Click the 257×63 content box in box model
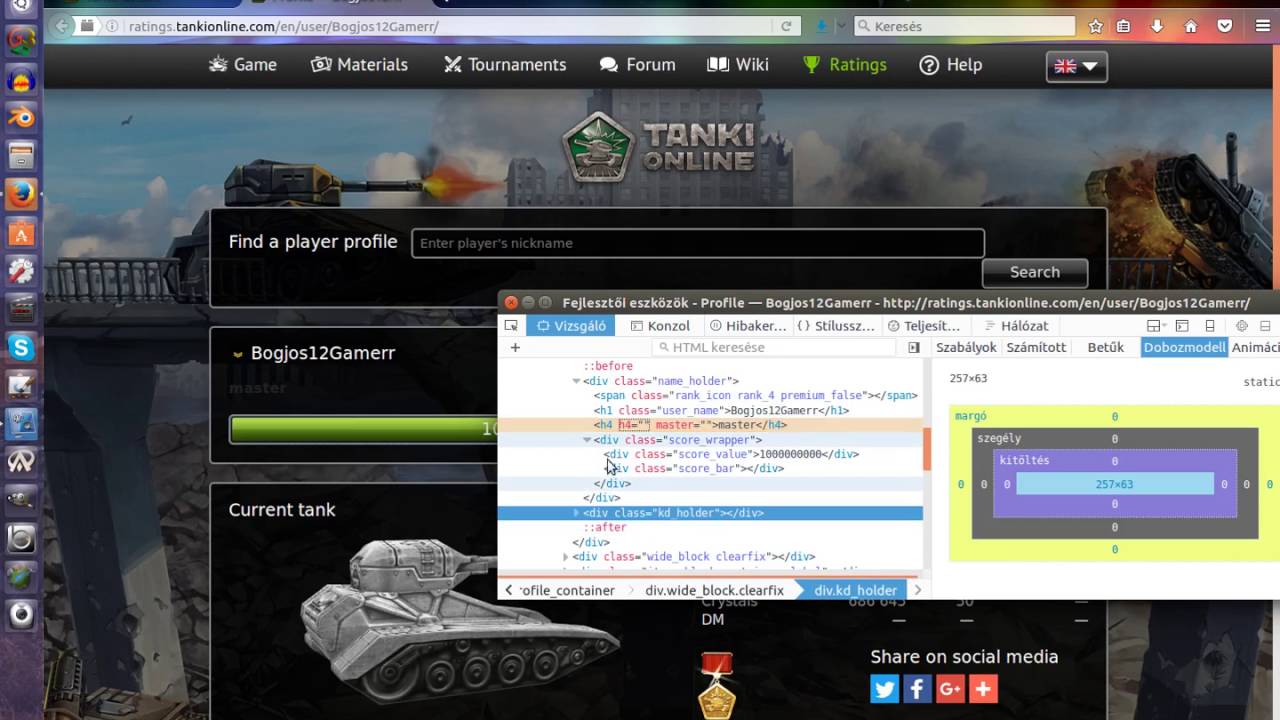The height and width of the screenshot is (720, 1280). 1114,484
